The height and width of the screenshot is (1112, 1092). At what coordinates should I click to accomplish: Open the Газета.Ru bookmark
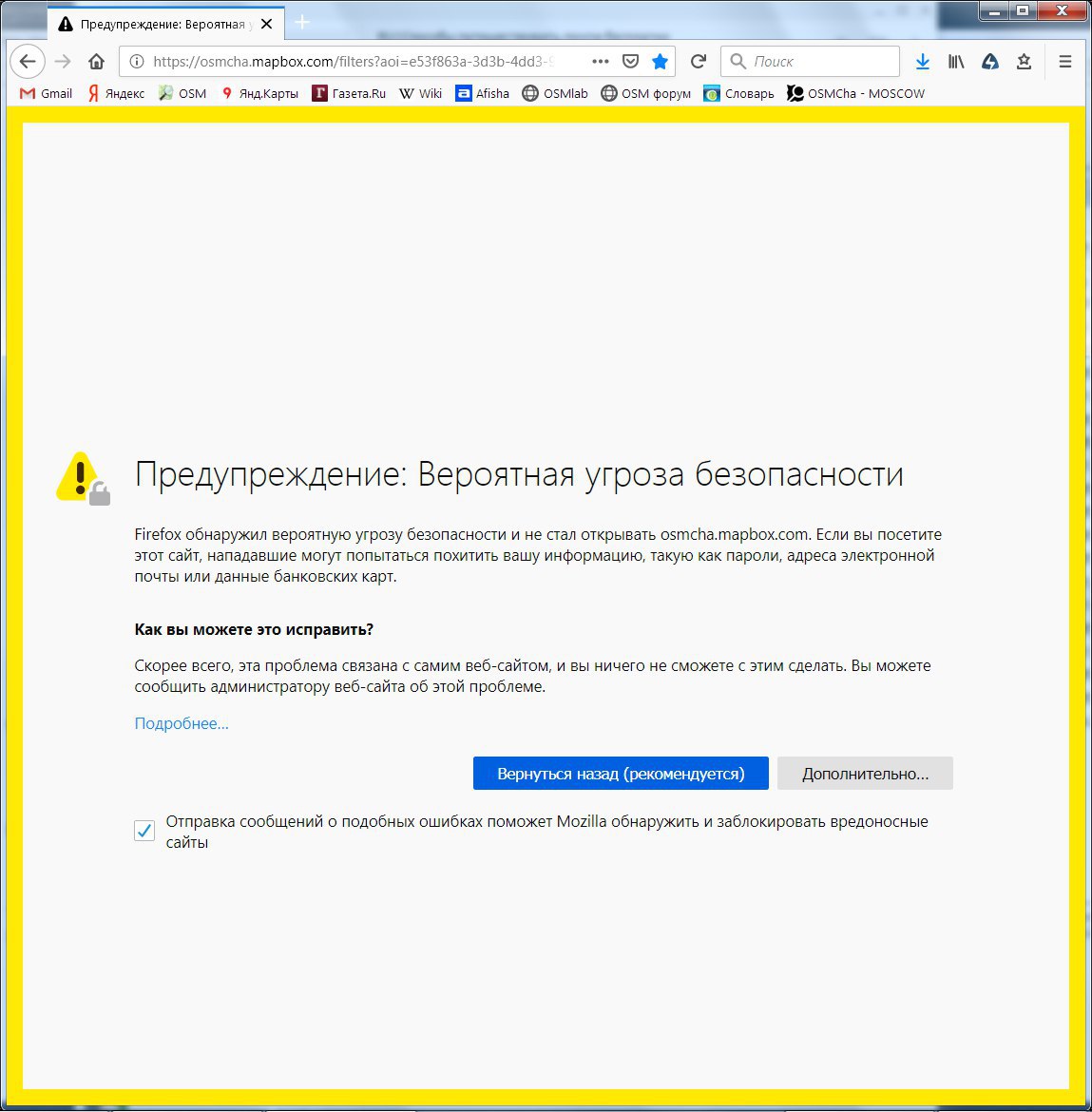click(x=349, y=93)
